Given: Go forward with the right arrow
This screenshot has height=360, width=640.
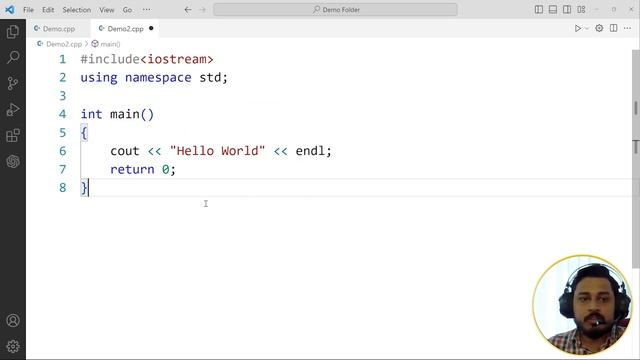Looking at the screenshot, I should 202,9.
